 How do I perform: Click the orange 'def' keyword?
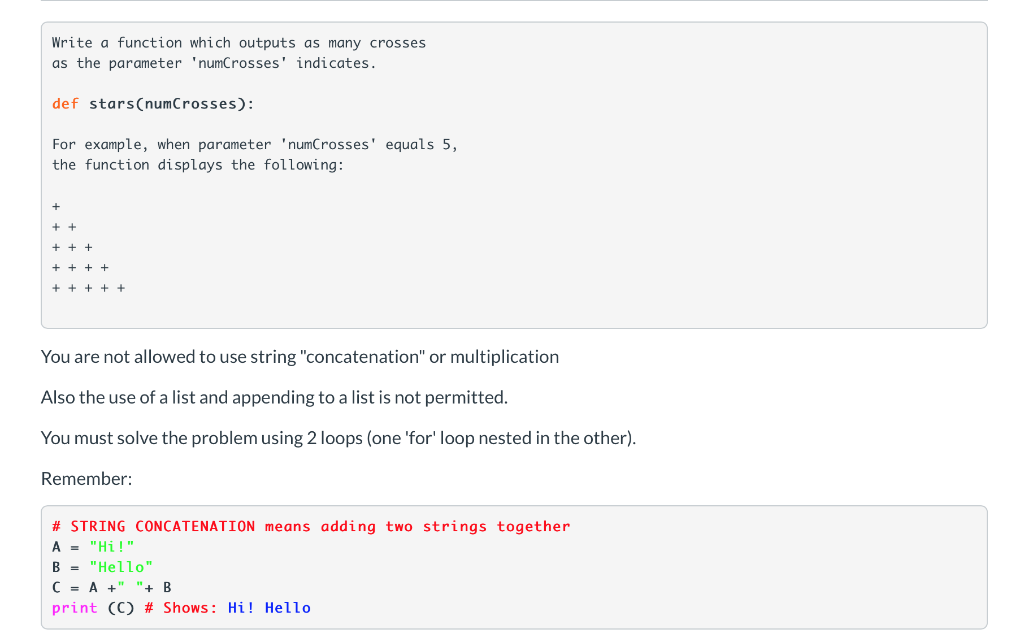coord(65,104)
